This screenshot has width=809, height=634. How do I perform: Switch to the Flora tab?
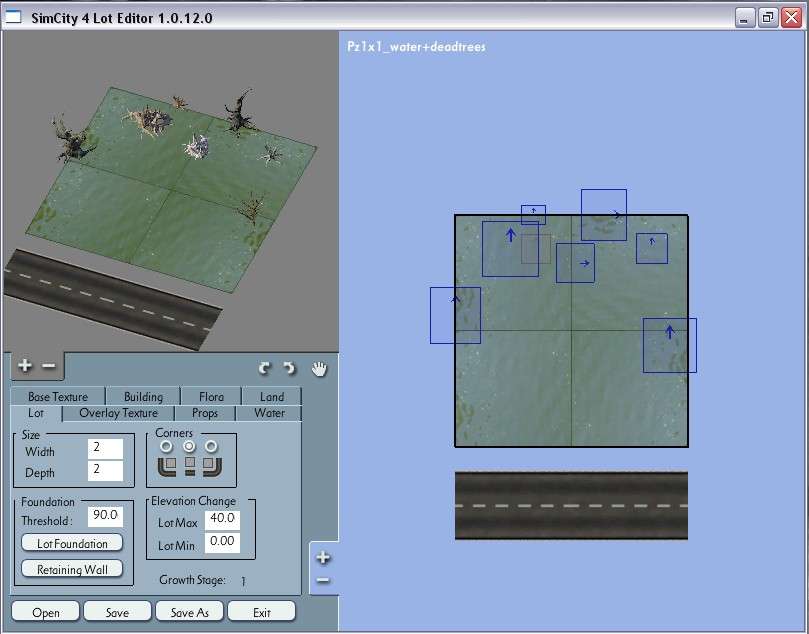tap(212, 396)
